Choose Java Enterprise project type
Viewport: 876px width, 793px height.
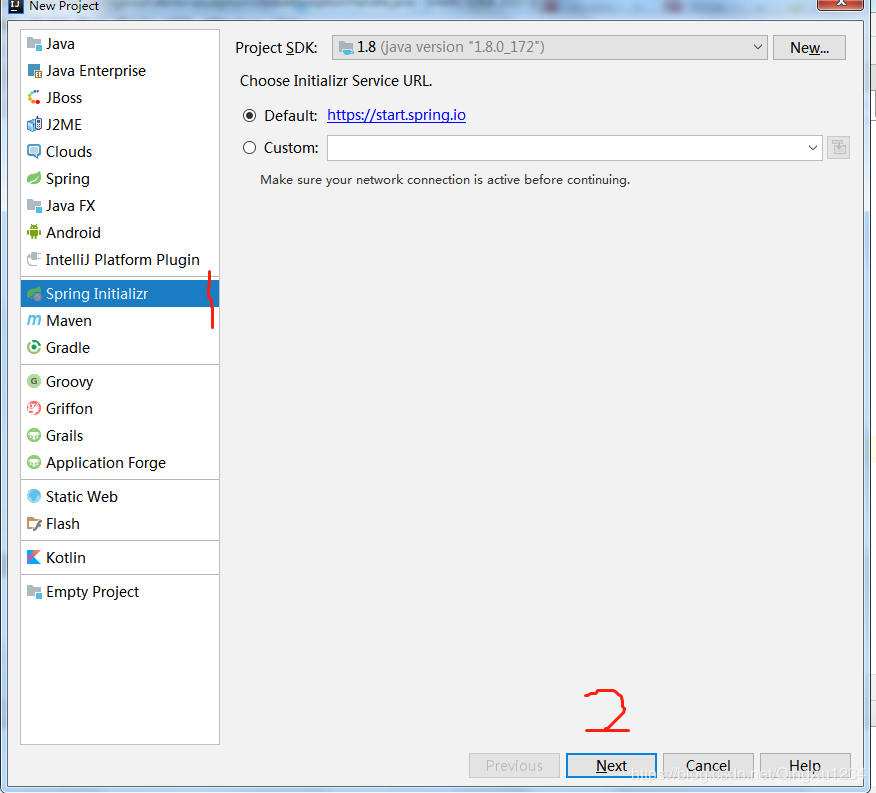pyautogui.click(x=120, y=71)
